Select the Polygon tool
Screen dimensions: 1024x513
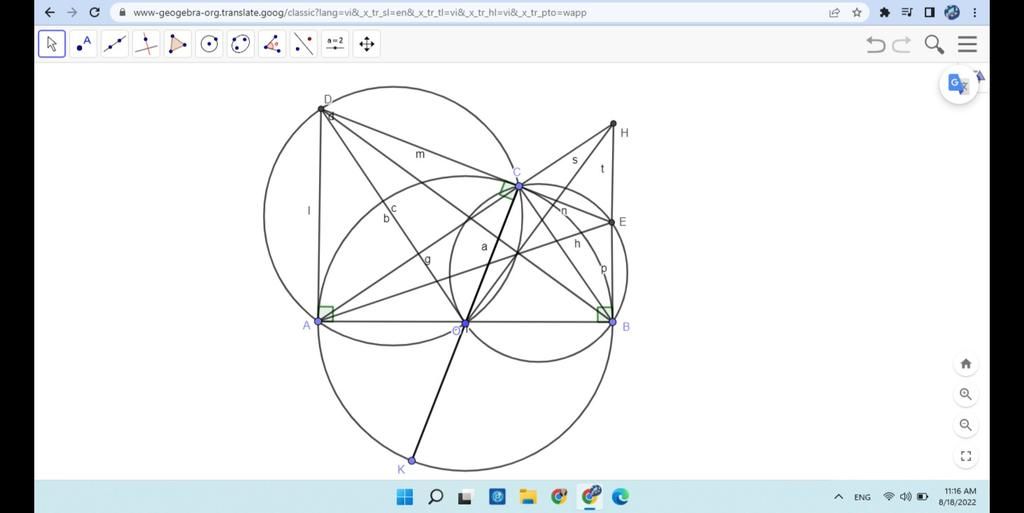[178, 44]
